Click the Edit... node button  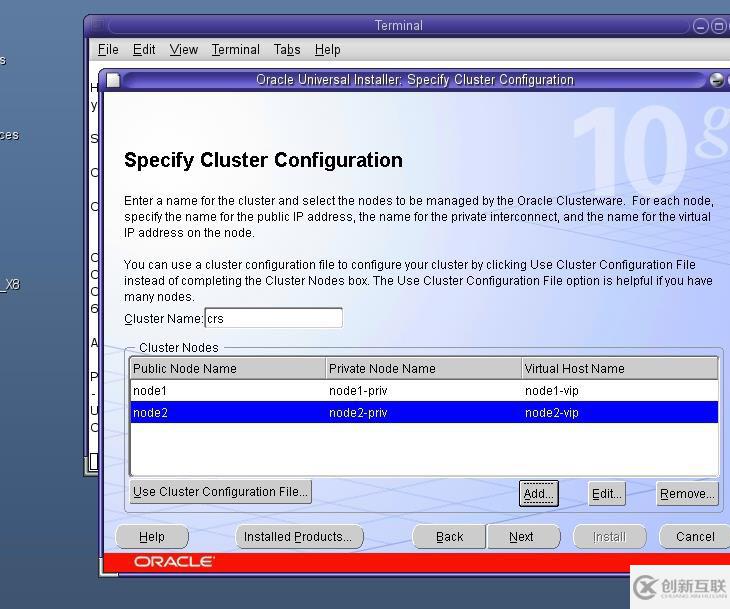(x=607, y=494)
